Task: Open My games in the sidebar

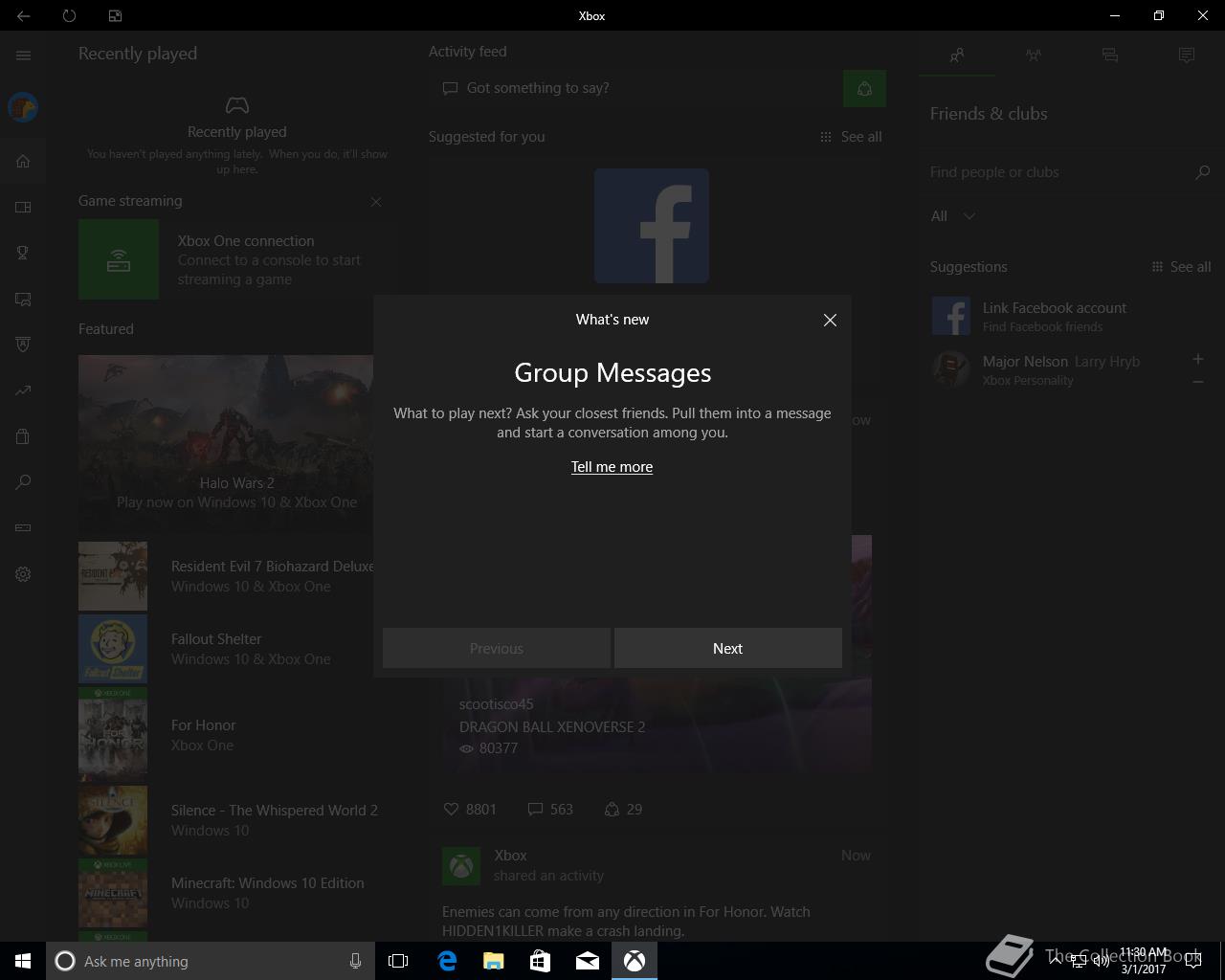Action: [23, 207]
